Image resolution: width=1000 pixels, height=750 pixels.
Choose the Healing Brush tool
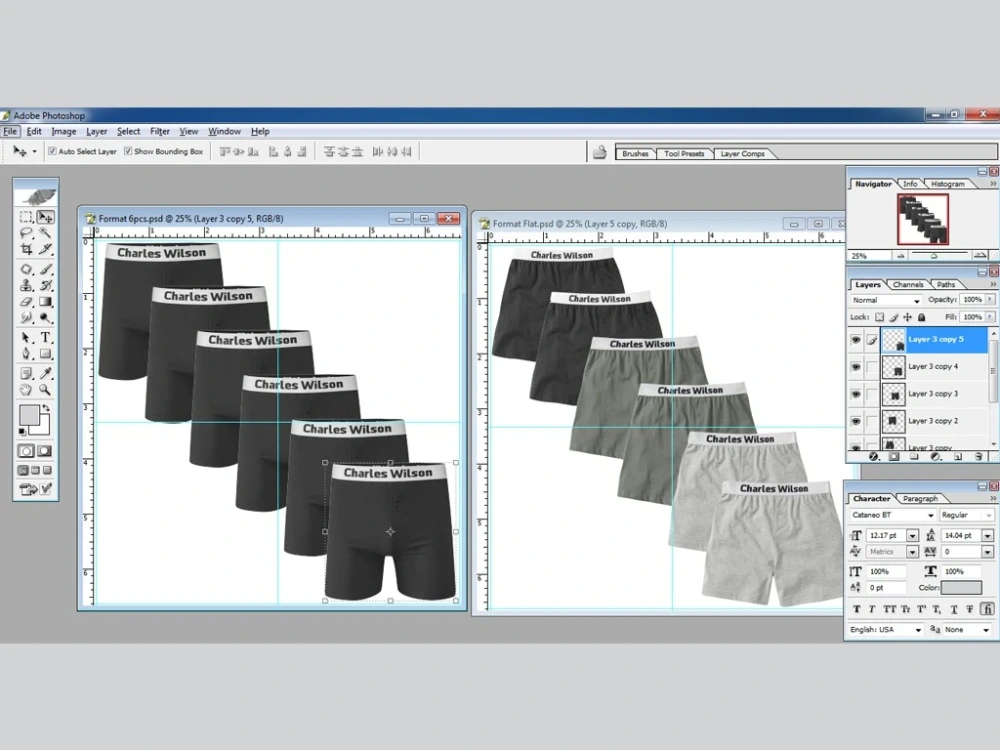[x=26, y=269]
